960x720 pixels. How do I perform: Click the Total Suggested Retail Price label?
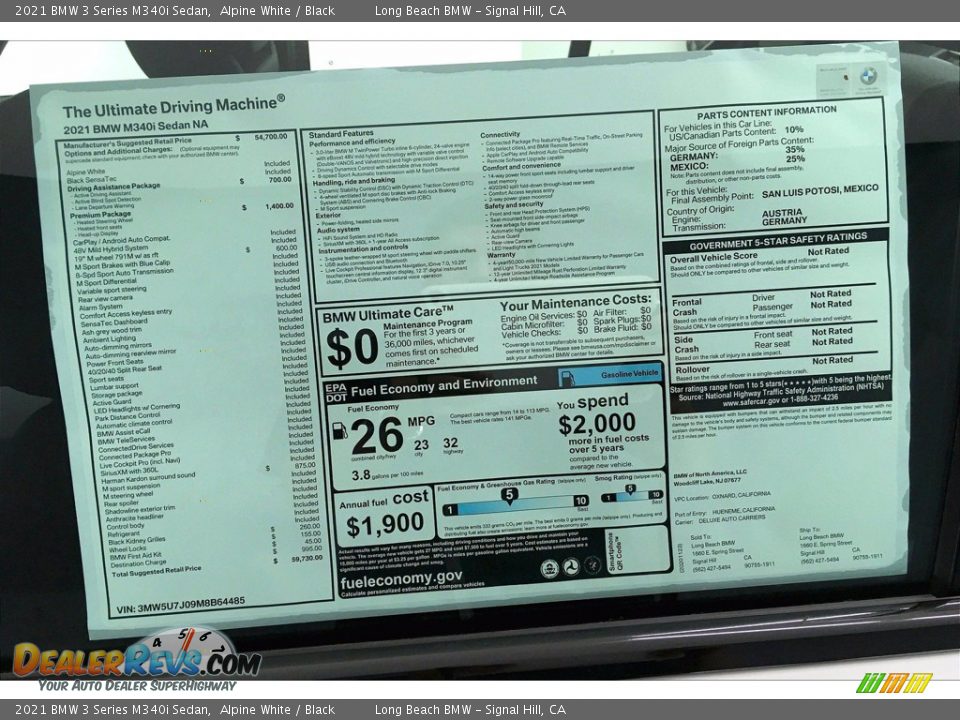(156, 572)
